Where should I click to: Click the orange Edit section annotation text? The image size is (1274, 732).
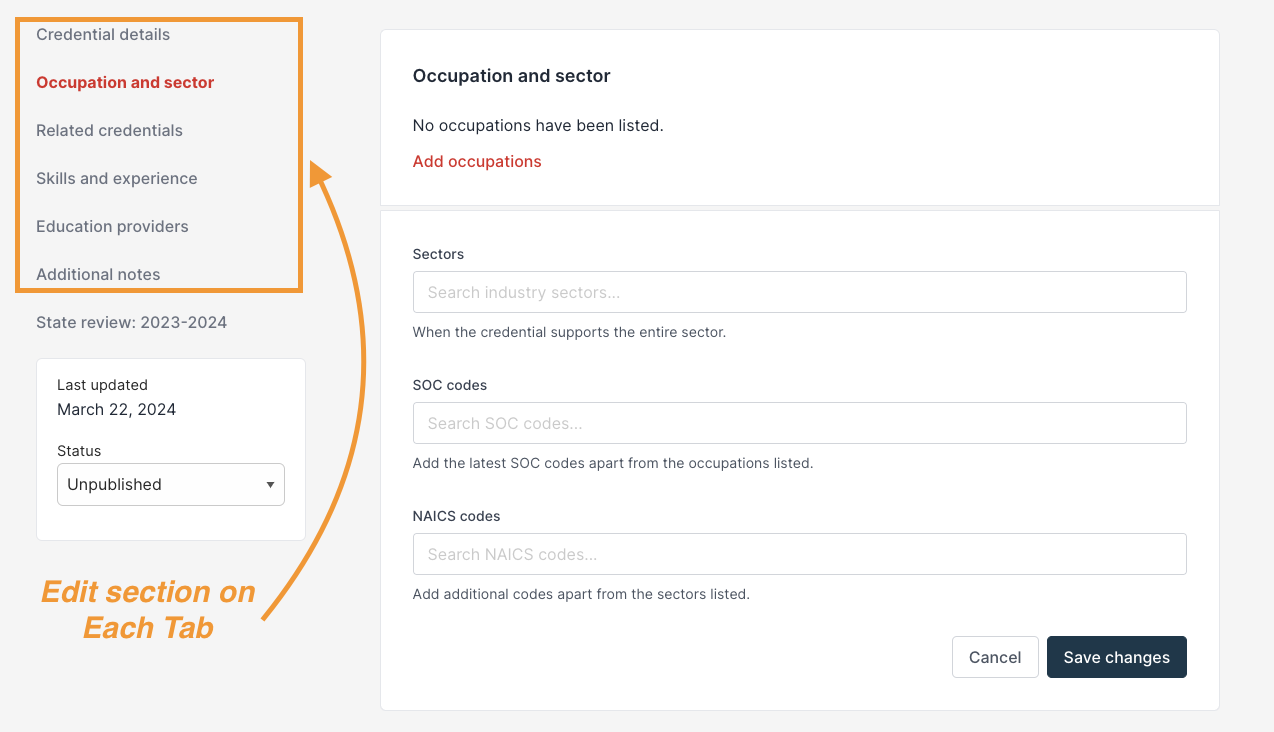pyautogui.click(x=148, y=610)
